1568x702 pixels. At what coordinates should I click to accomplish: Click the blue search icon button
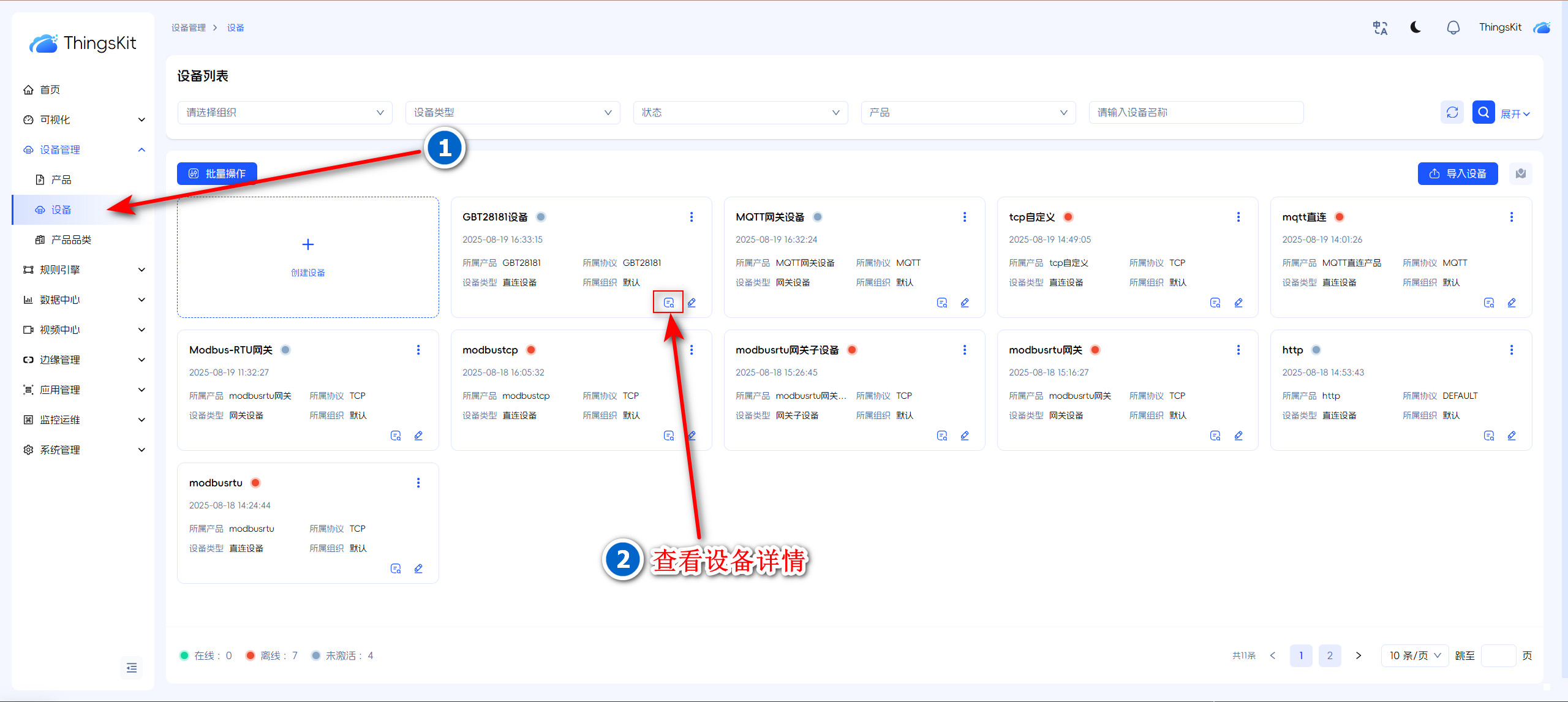1483,113
